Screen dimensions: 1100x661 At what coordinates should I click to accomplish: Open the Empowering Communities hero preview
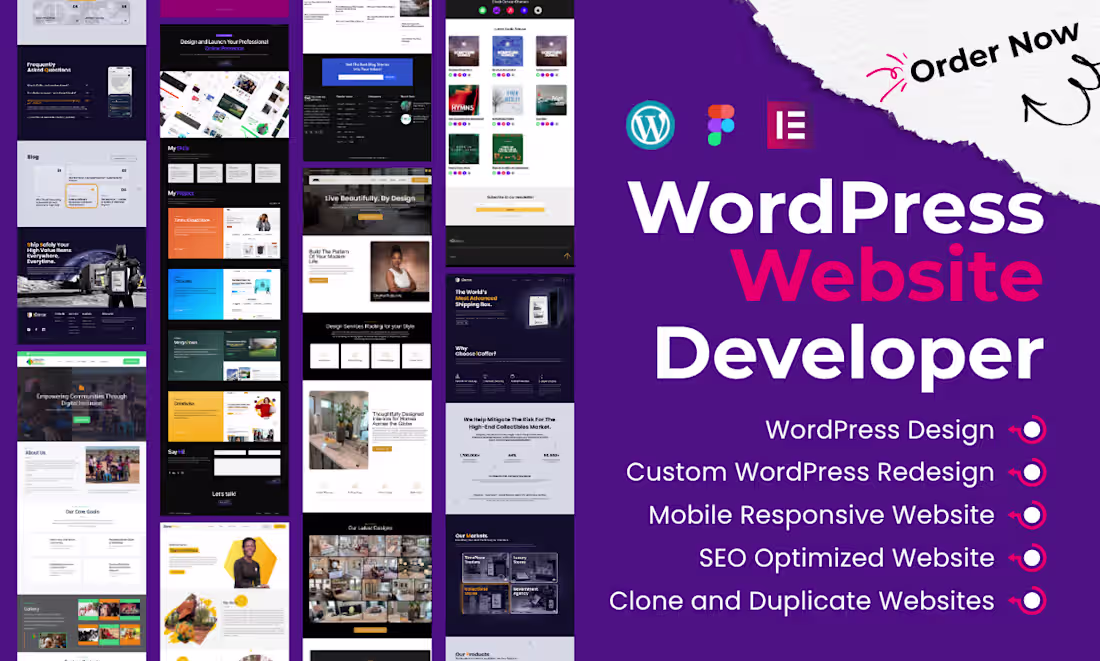[81, 403]
